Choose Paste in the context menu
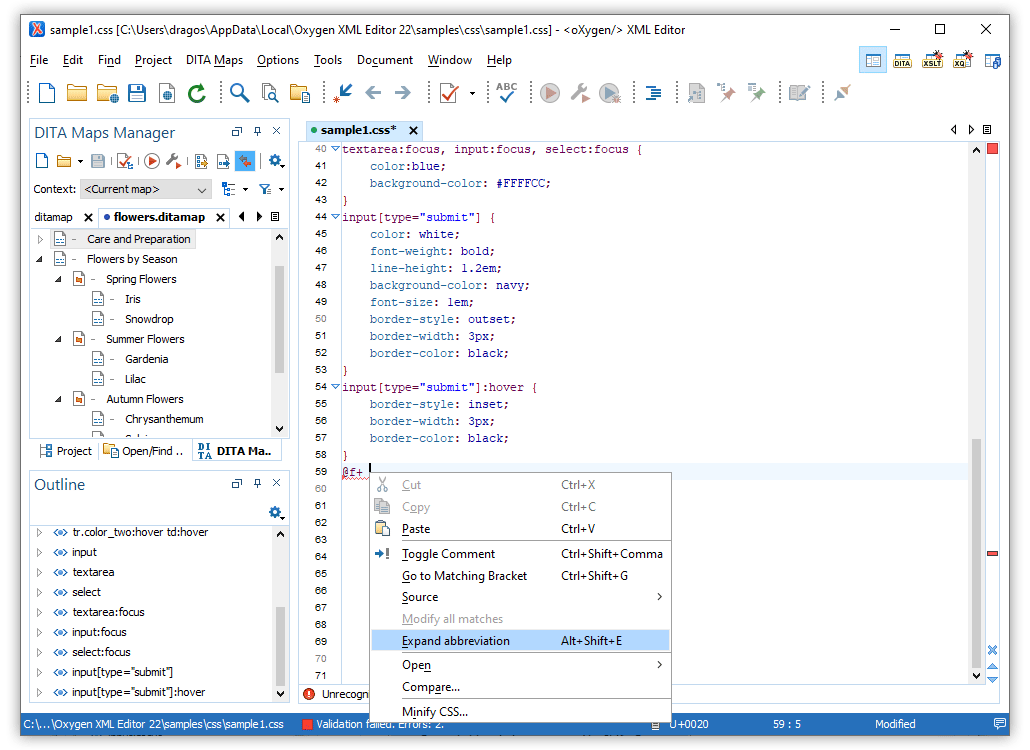1030x750 pixels. pos(520,529)
